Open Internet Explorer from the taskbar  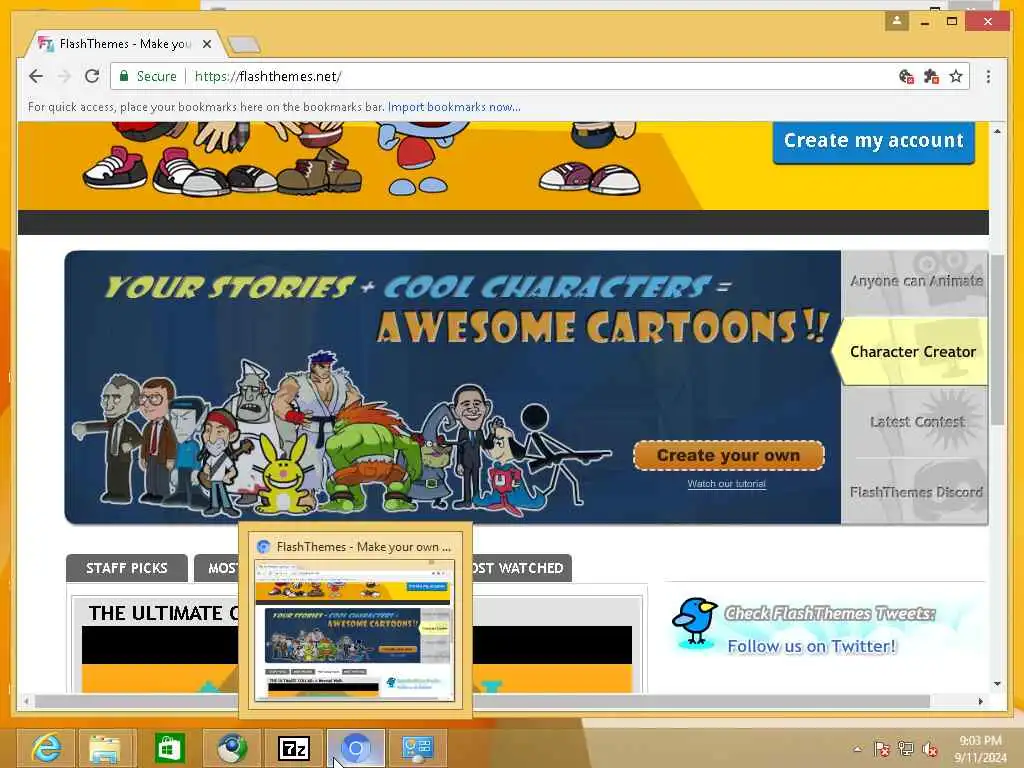[x=45, y=748]
